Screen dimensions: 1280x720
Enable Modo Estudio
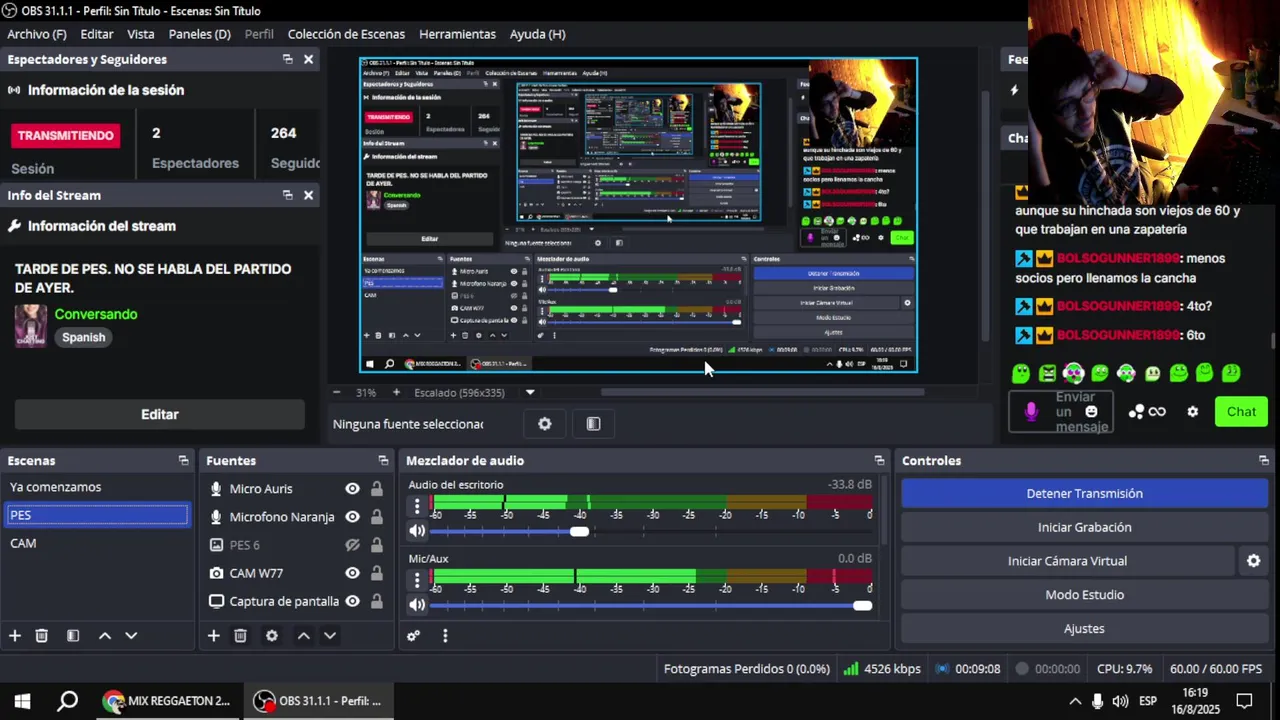coord(1084,595)
